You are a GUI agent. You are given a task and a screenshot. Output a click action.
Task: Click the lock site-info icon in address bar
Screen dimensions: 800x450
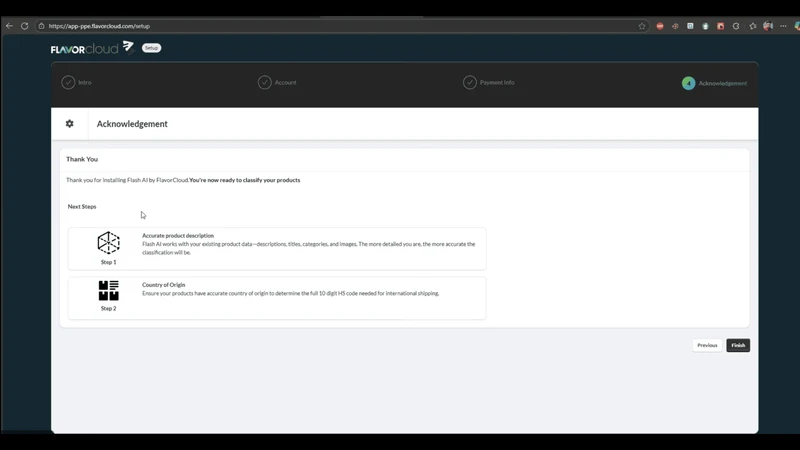(41, 26)
